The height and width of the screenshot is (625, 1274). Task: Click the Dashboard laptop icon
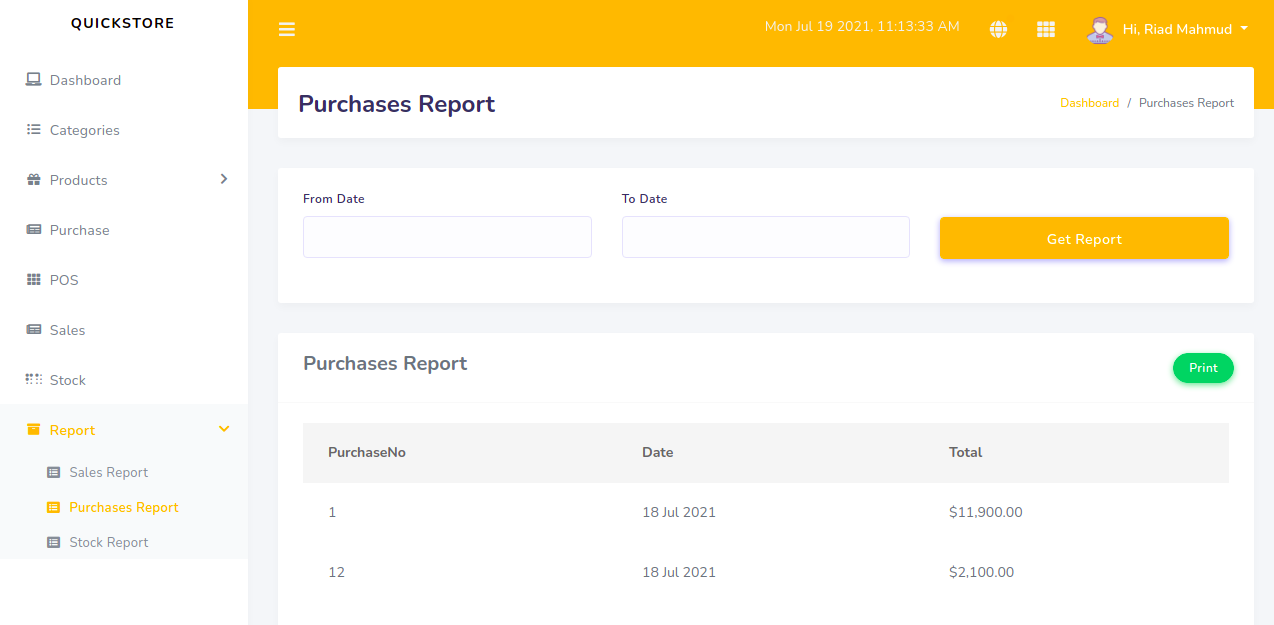pyautogui.click(x=33, y=80)
